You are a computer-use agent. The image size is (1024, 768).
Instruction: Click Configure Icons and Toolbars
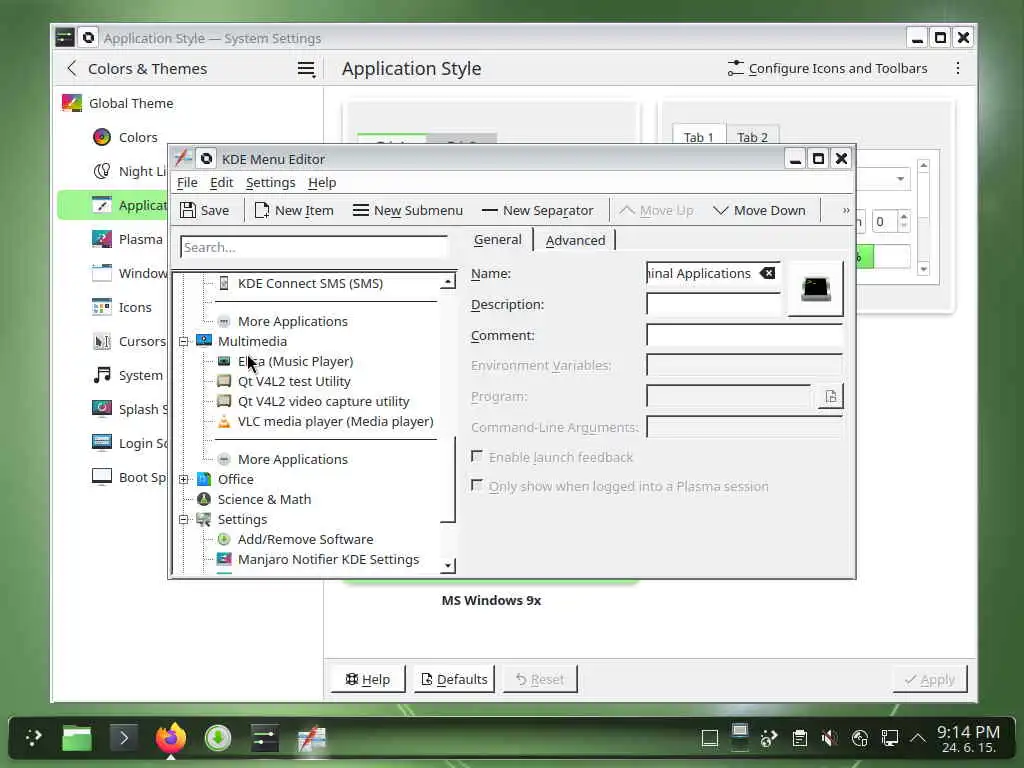point(827,69)
